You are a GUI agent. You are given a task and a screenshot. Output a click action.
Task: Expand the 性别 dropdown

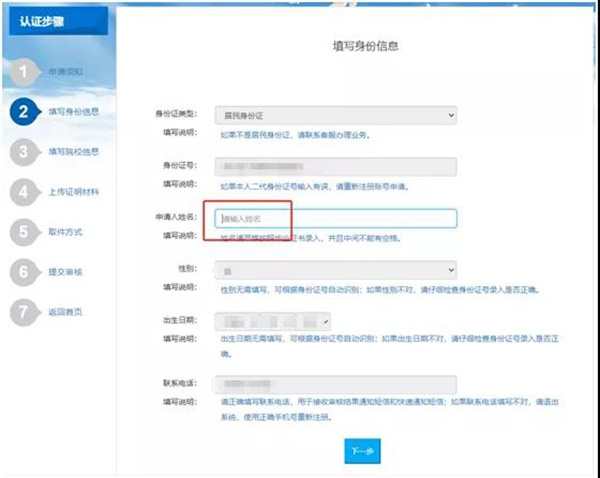(x=336, y=270)
